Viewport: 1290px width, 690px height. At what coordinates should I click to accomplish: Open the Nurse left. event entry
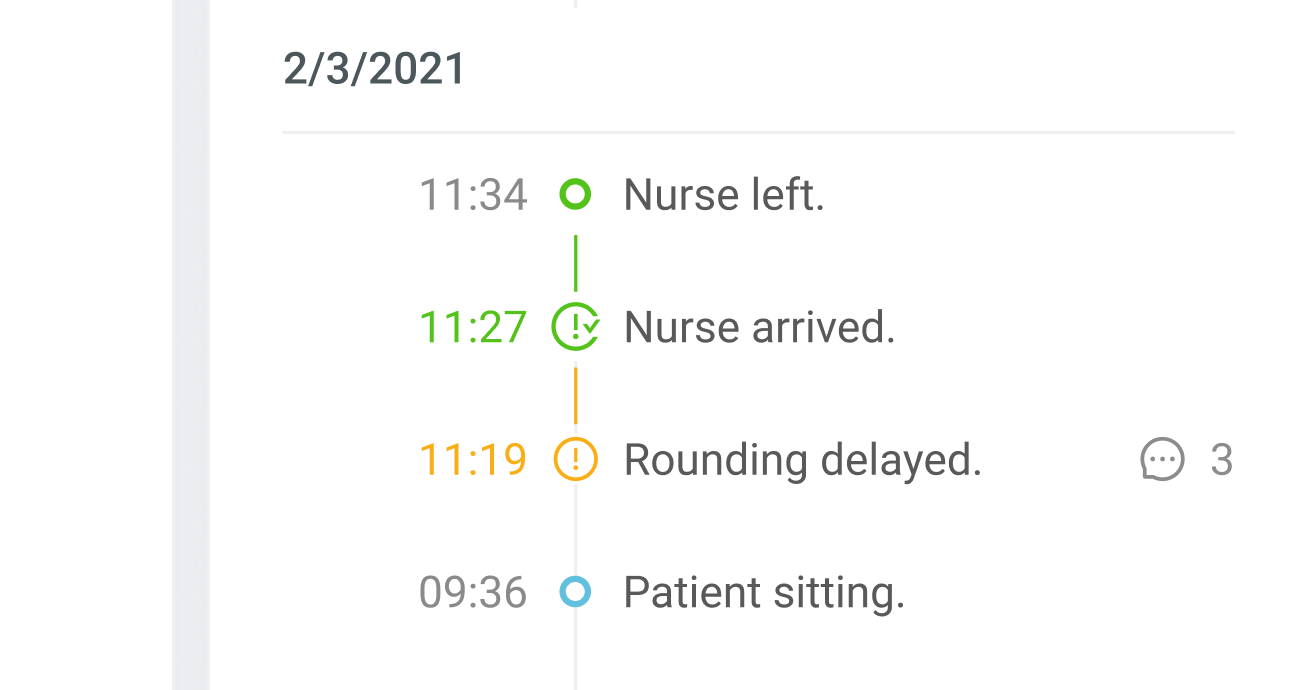coord(724,194)
